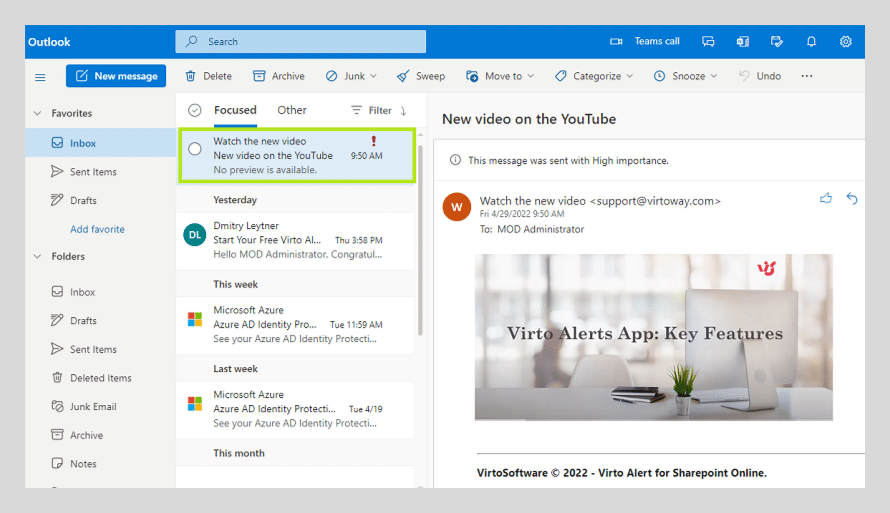The image size is (890, 513).
Task: Click the This month group header
Action: 239,453
